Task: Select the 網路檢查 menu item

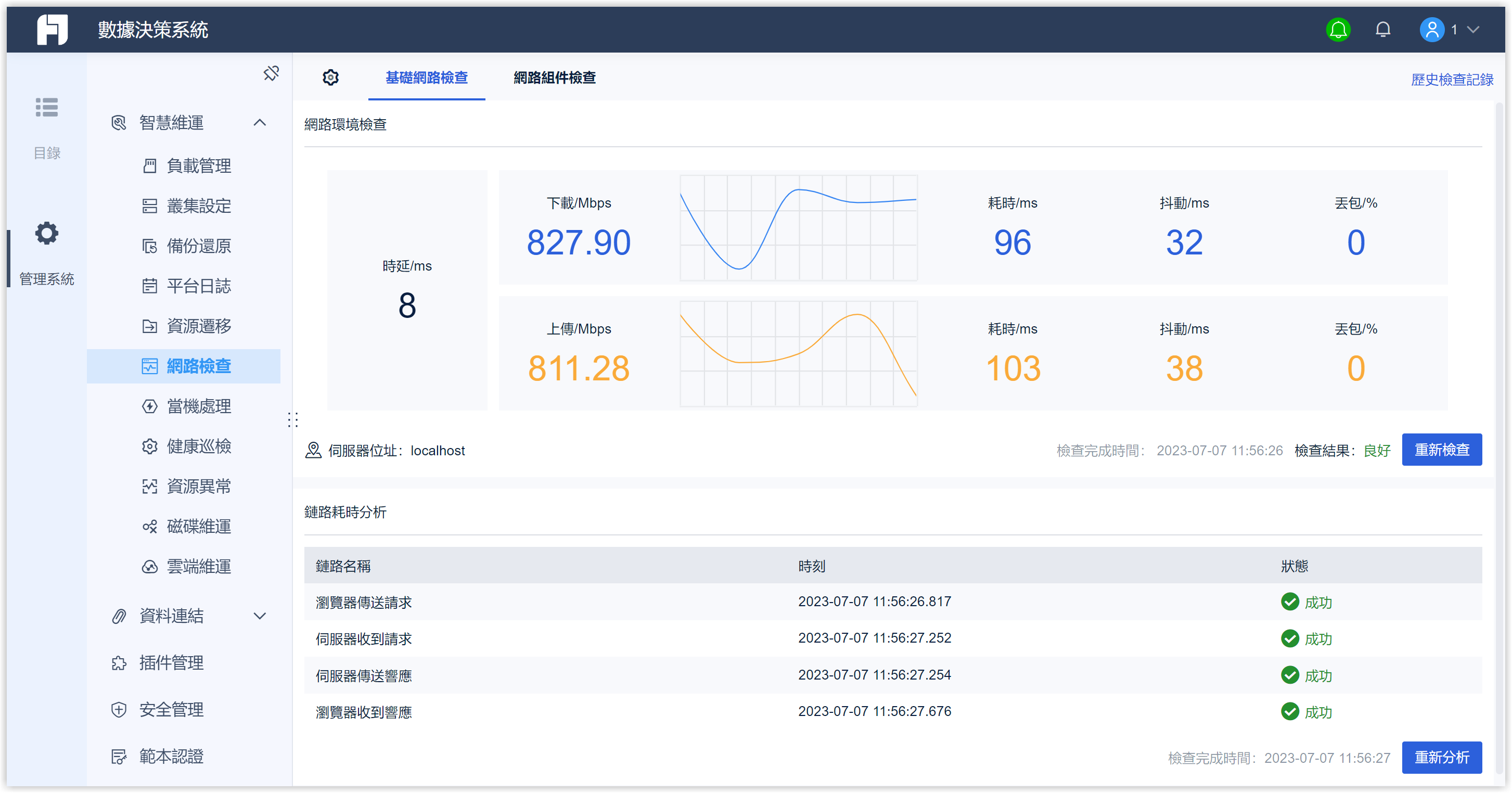Action: pos(184,366)
